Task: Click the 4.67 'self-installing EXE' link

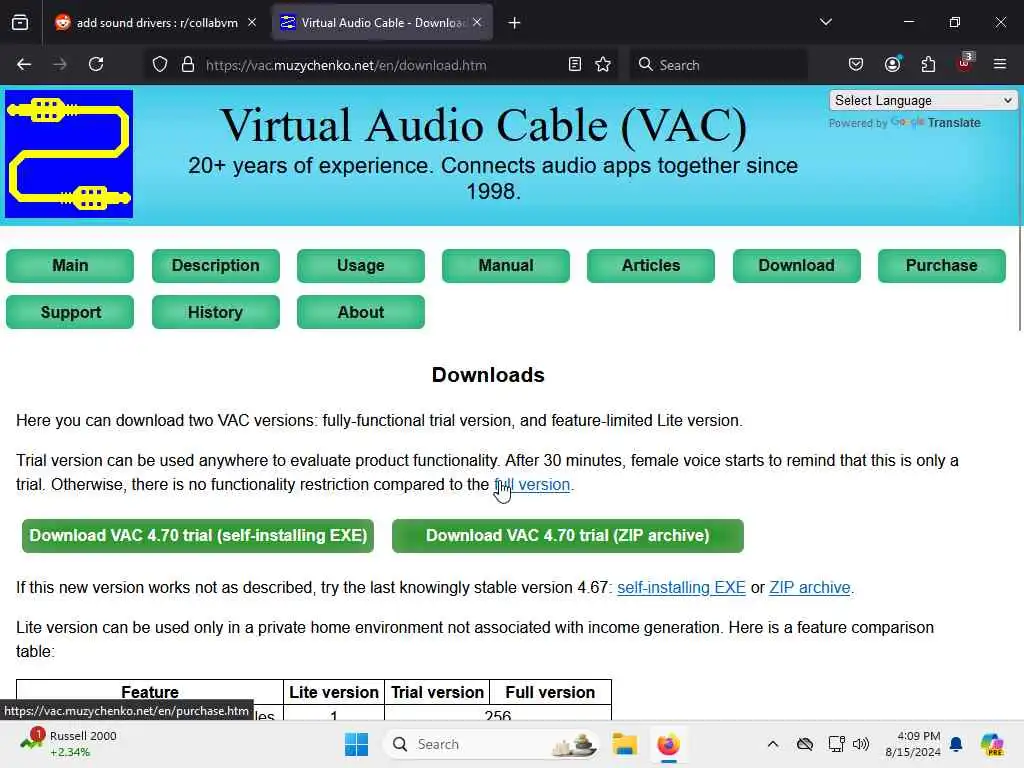Action: click(x=681, y=588)
